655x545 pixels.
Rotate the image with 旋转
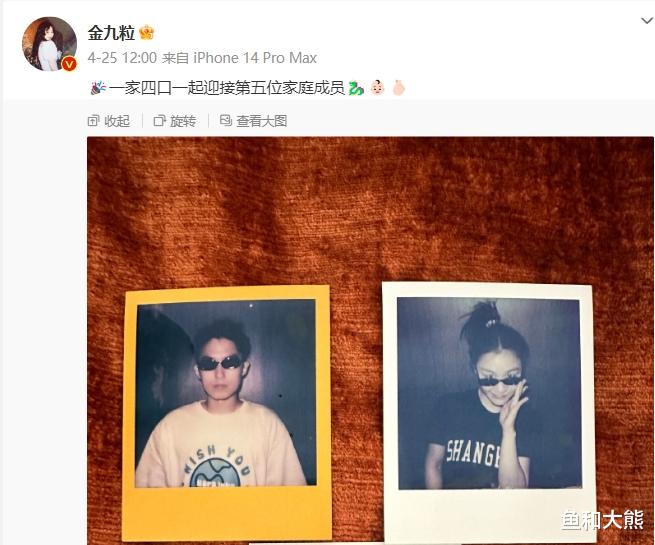tap(175, 121)
